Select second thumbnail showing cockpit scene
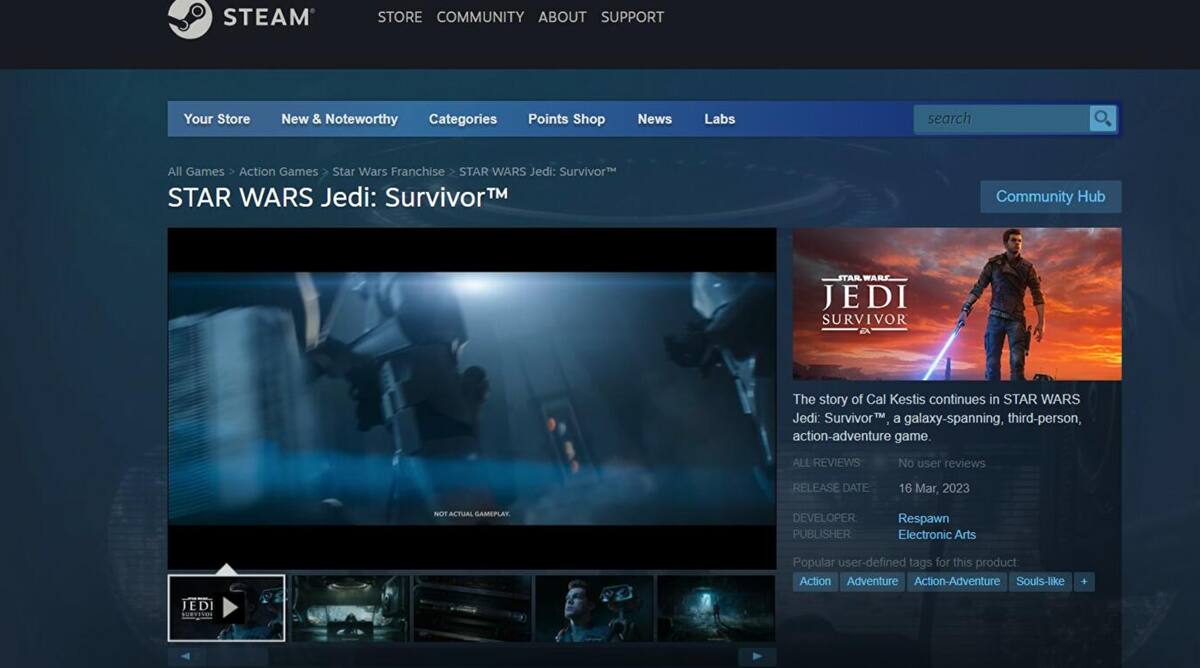 (350, 608)
